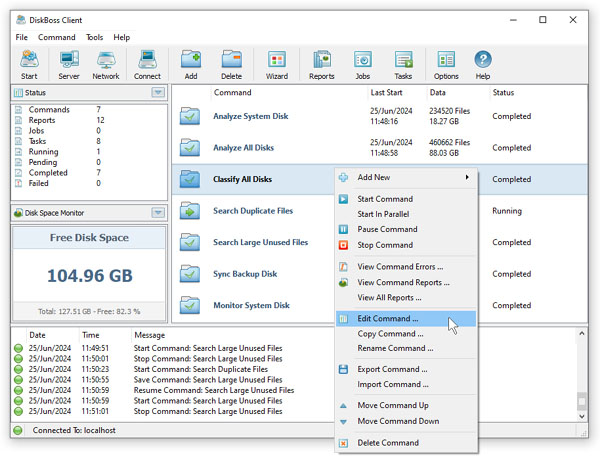Click 'Total: 127.51 GB - Free: 82.3 %' text
This screenshot has height=458, width=600.
[x=89, y=311]
